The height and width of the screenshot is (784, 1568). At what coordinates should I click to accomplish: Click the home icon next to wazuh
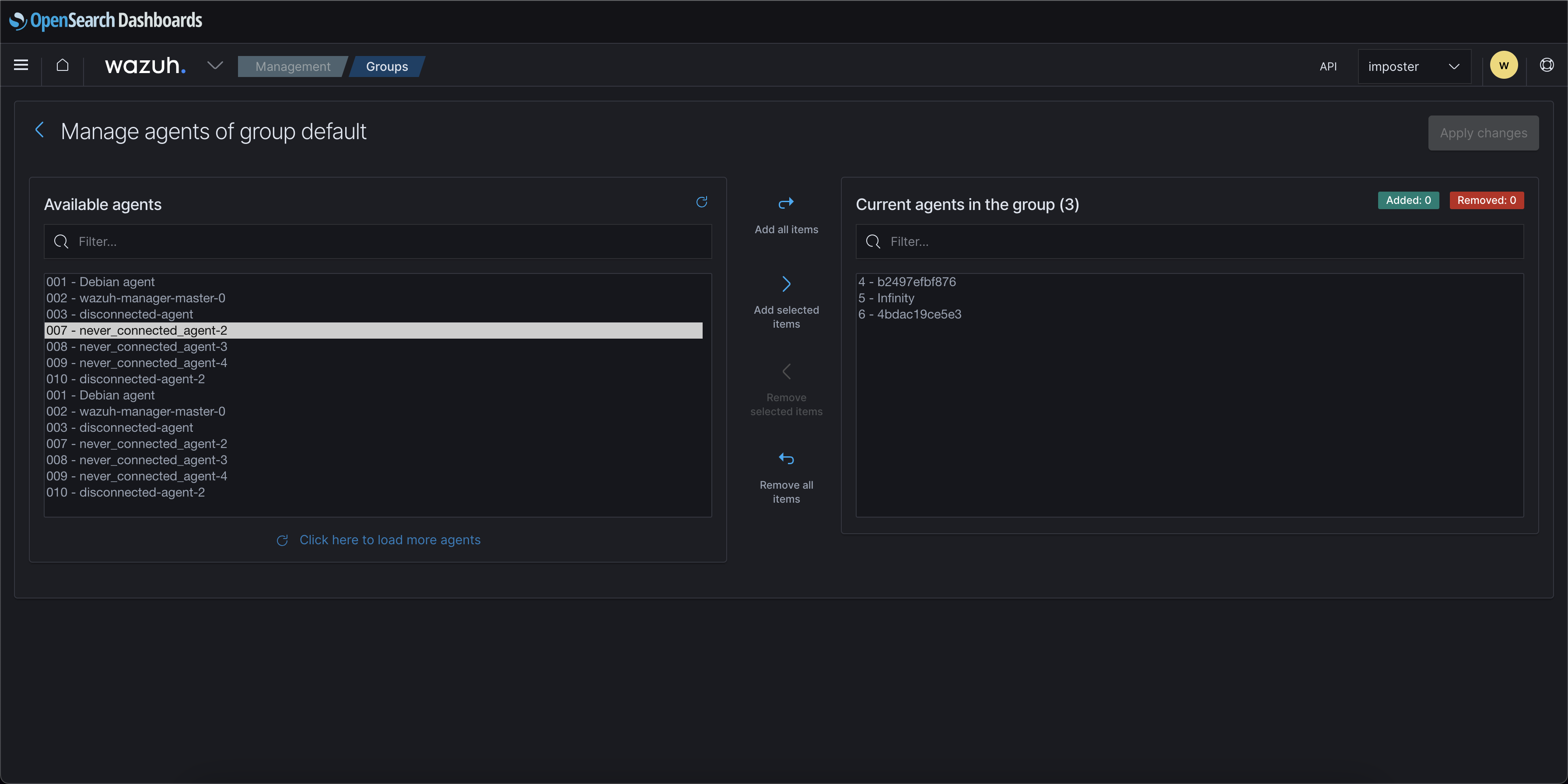[63, 65]
